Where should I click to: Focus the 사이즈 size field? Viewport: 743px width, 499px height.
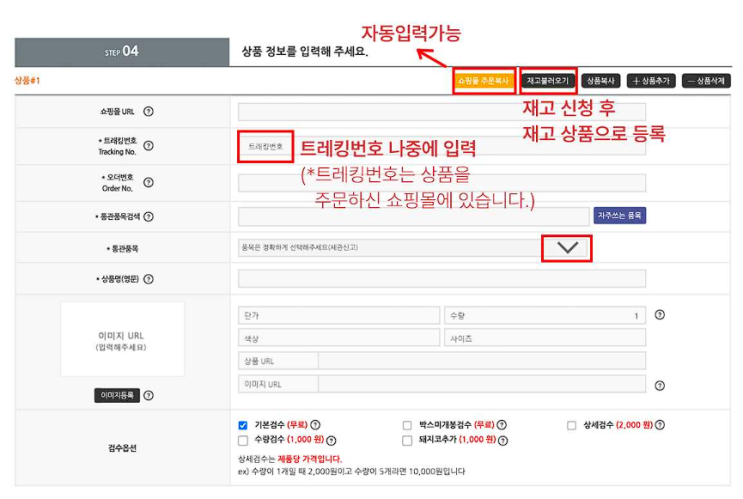[x=545, y=338]
